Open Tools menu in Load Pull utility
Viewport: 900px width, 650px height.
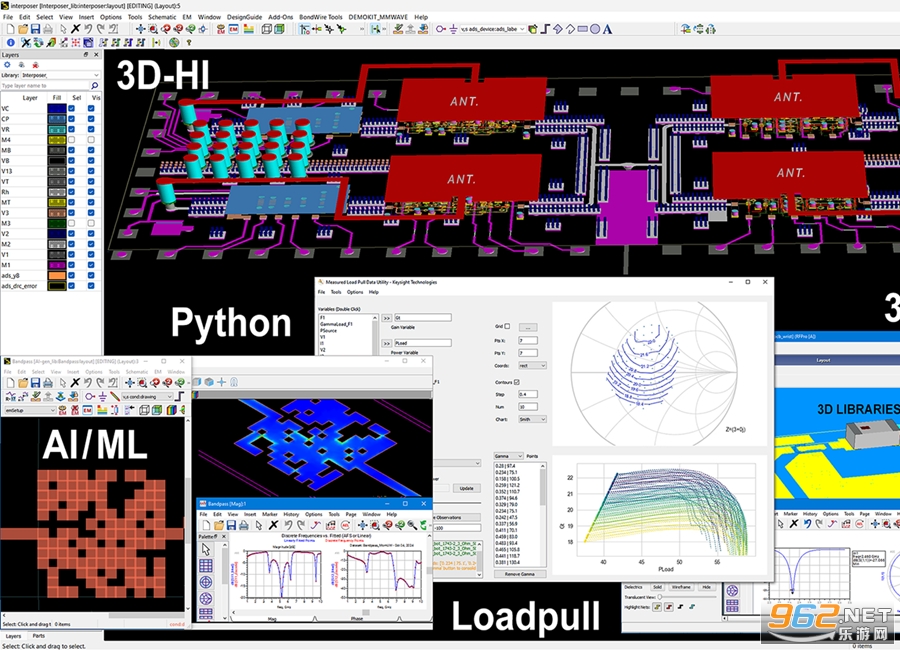(336, 292)
